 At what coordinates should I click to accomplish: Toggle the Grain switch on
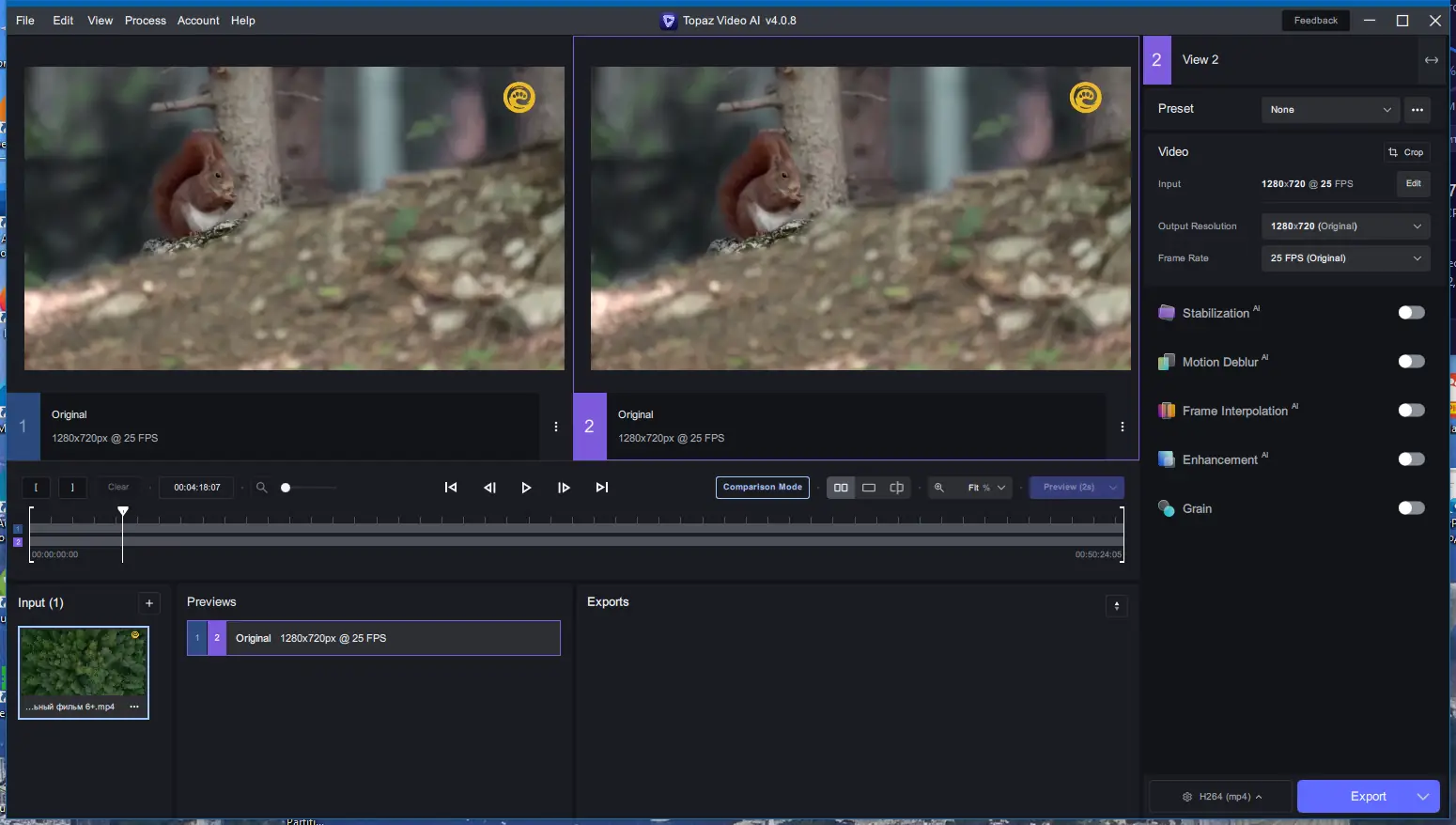(1411, 508)
